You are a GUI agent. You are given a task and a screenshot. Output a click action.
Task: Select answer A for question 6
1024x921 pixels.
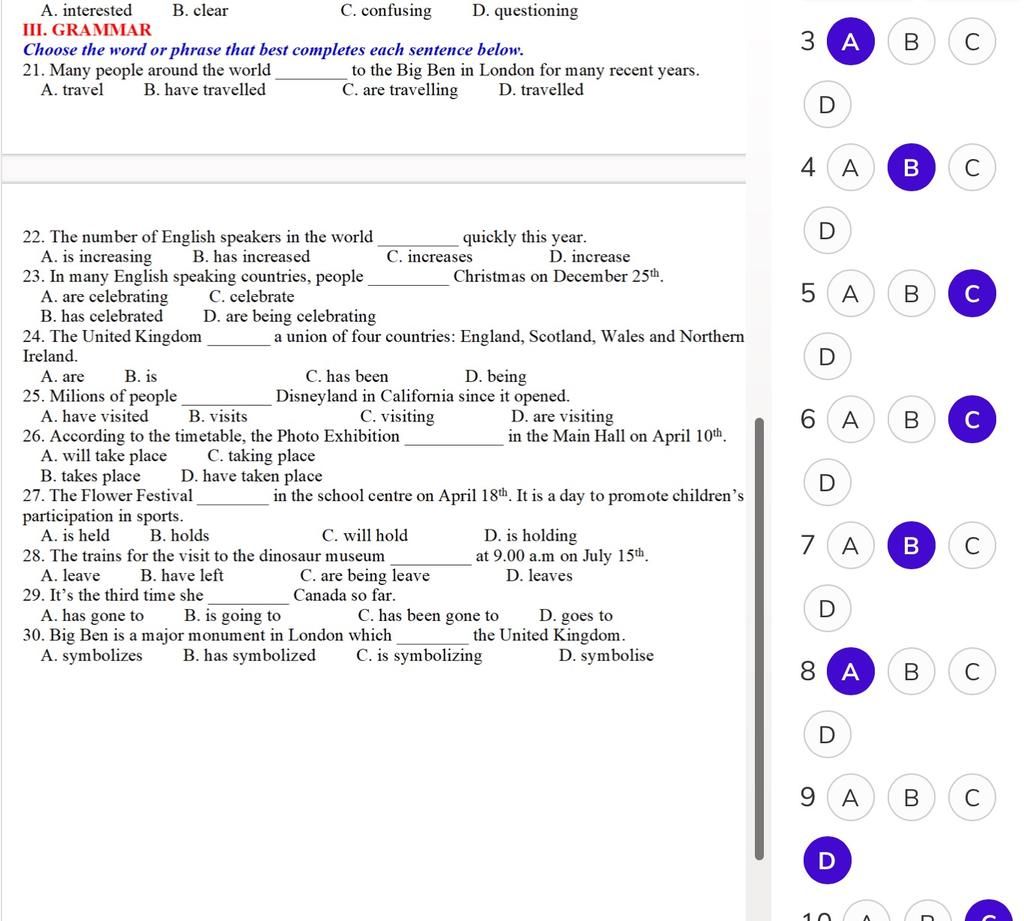point(850,419)
